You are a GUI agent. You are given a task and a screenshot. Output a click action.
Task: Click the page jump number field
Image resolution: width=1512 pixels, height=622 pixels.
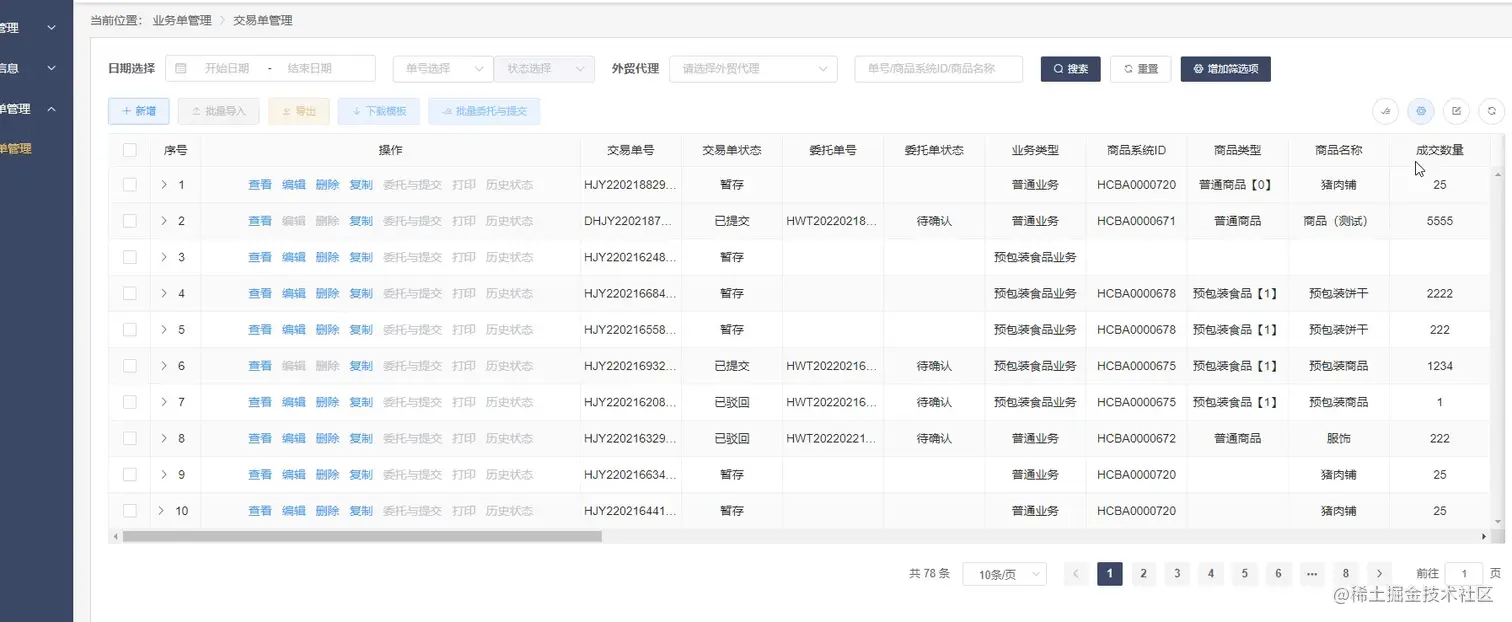1465,573
